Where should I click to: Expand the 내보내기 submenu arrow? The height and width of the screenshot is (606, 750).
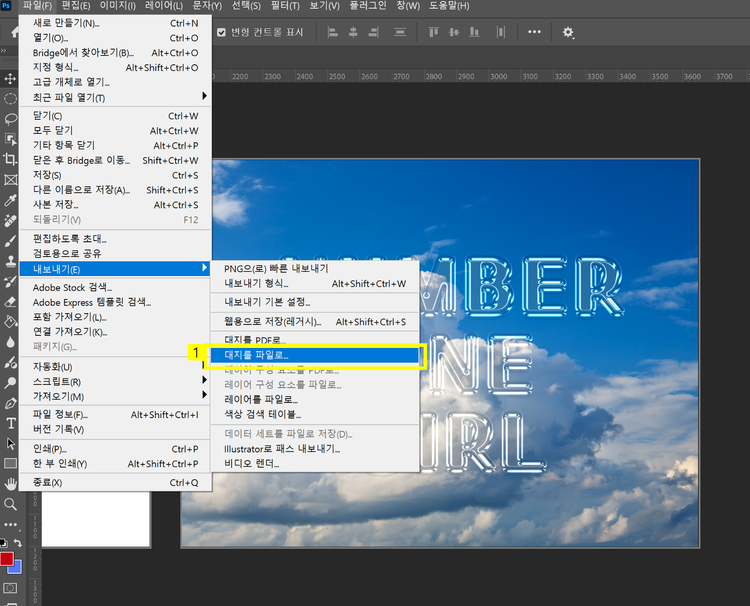[204, 268]
